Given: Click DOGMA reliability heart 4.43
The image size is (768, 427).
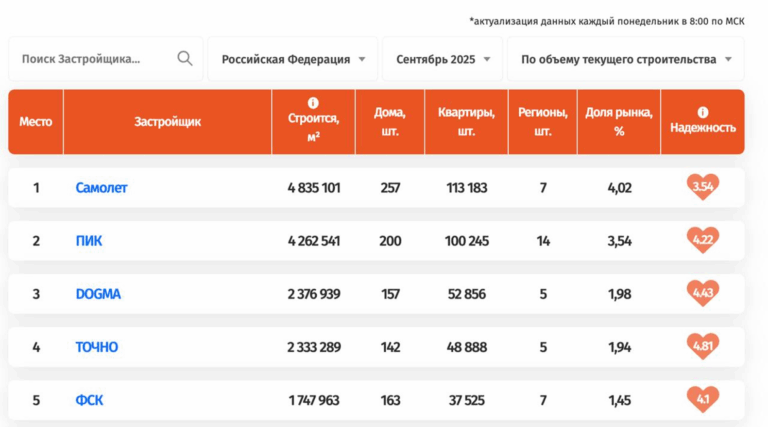Looking at the screenshot, I should click(x=703, y=293).
